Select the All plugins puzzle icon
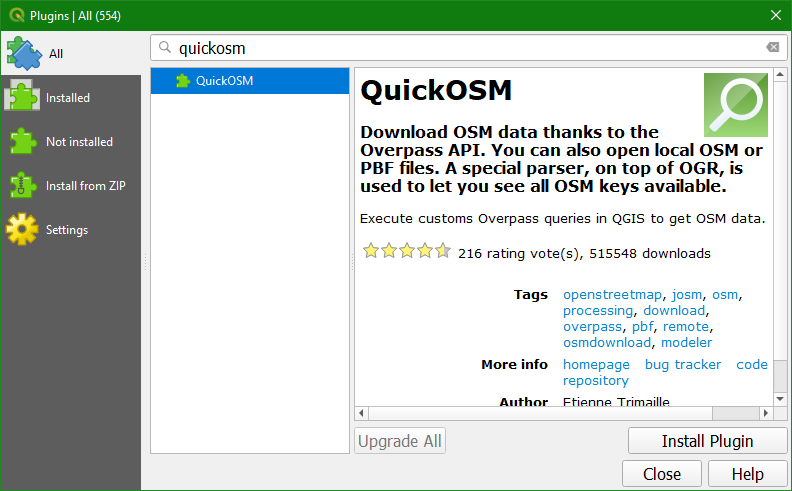The width and height of the screenshot is (792, 491). [24, 53]
